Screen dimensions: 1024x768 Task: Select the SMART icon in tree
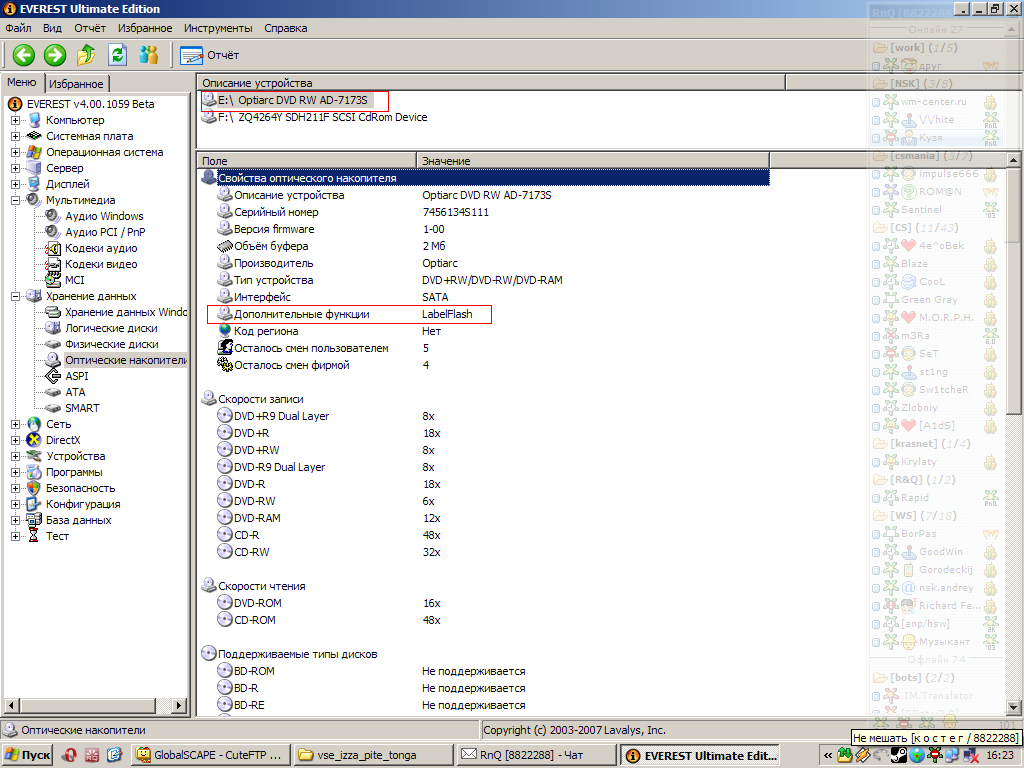53,408
